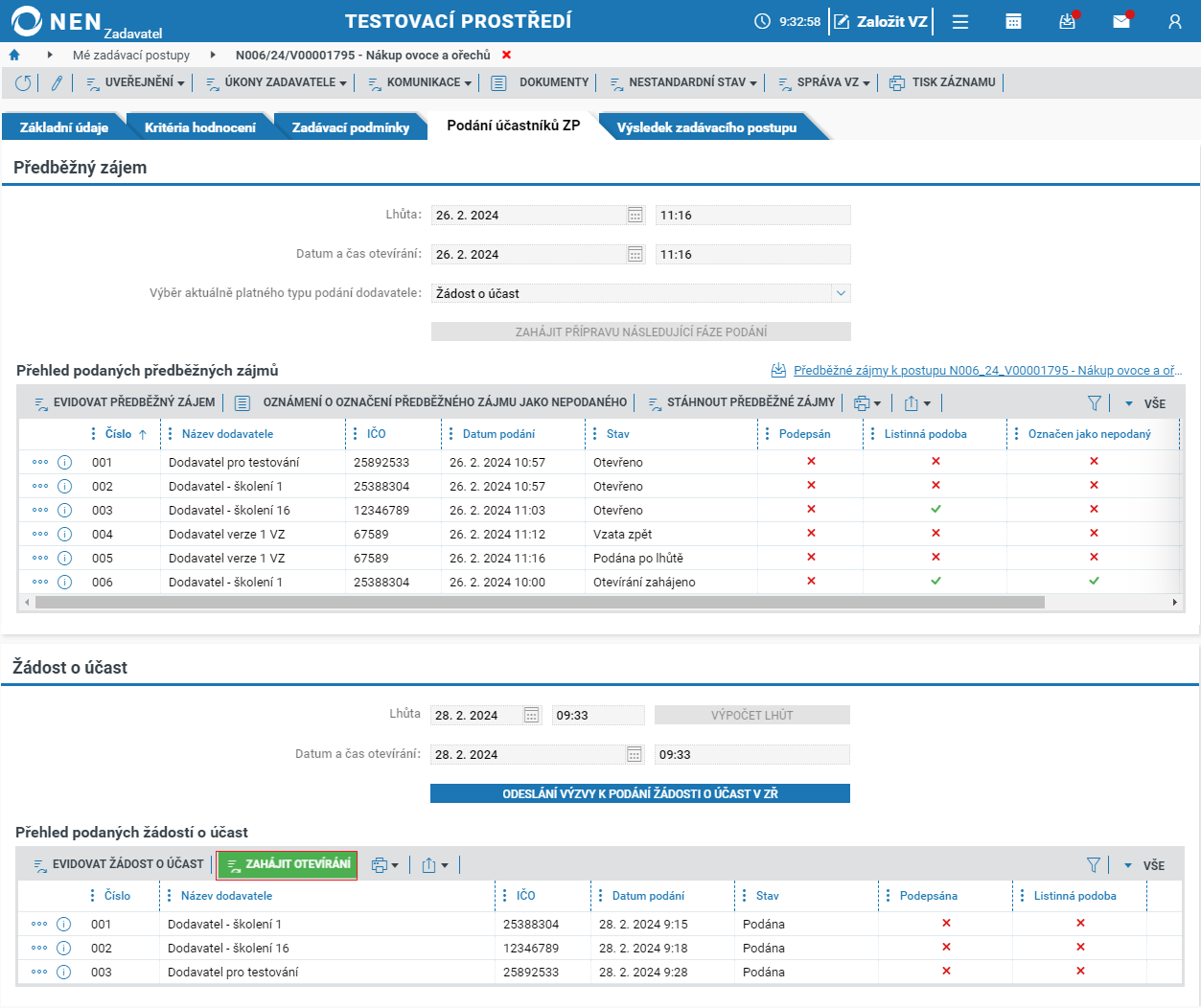Click green Zahájit otevírání button
The height and width of the screenshot is (1008, 1201).
point(287,864)
